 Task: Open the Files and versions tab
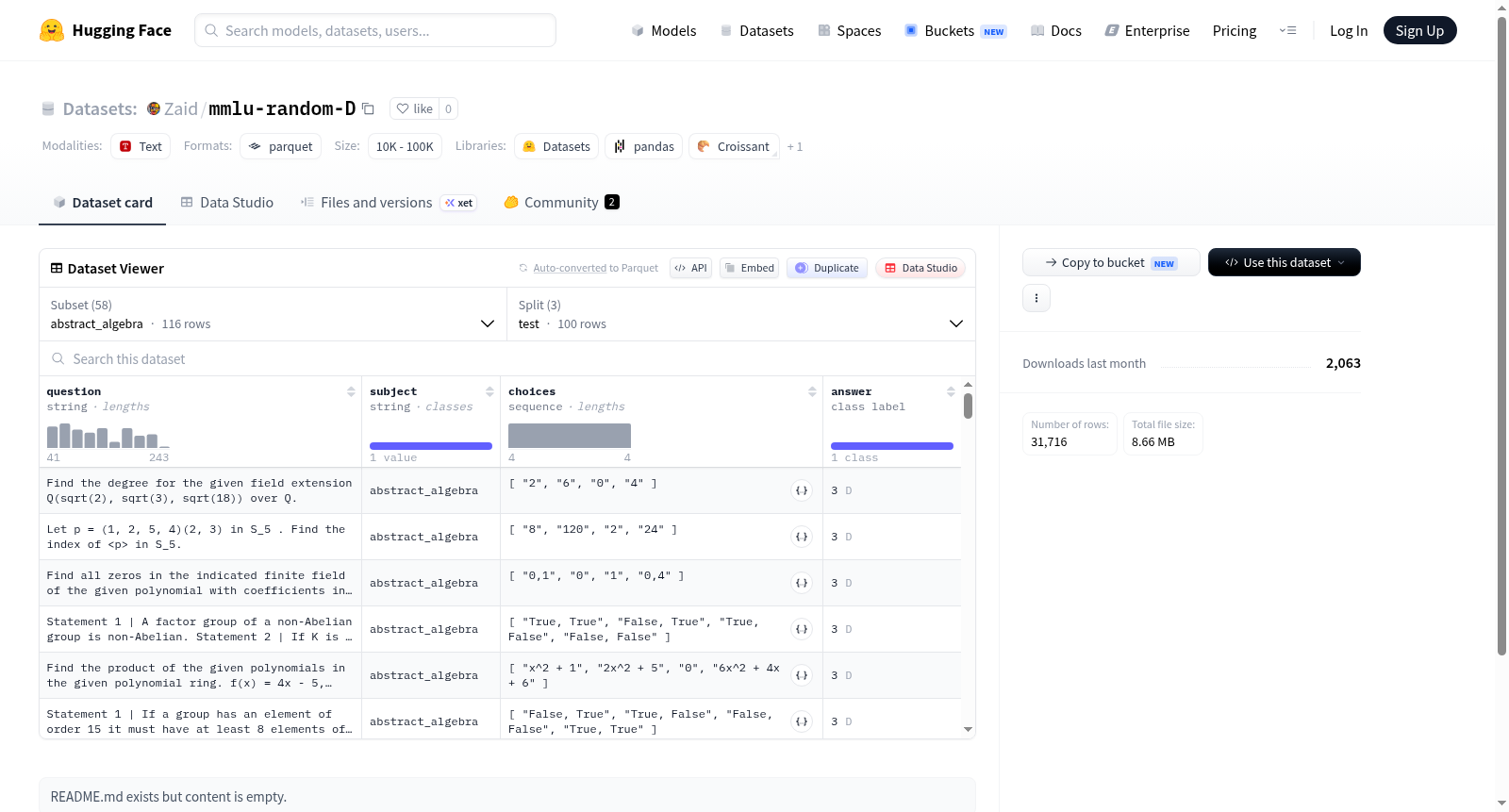[389, 202]
